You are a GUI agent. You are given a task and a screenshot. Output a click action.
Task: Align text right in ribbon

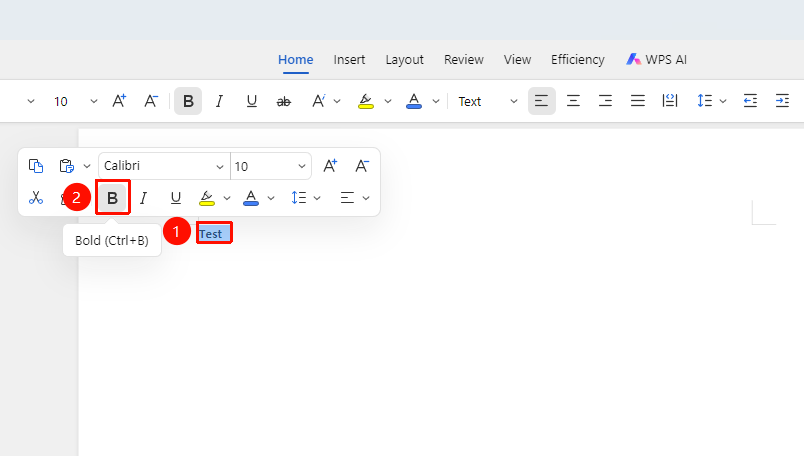click(606, 101)
